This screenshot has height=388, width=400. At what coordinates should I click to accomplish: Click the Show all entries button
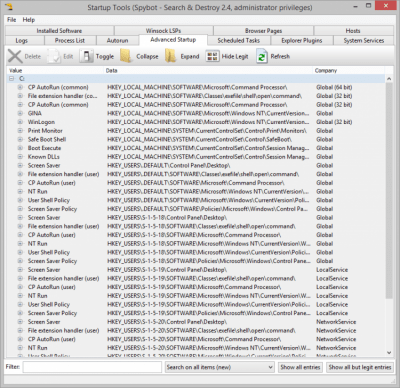300,367
